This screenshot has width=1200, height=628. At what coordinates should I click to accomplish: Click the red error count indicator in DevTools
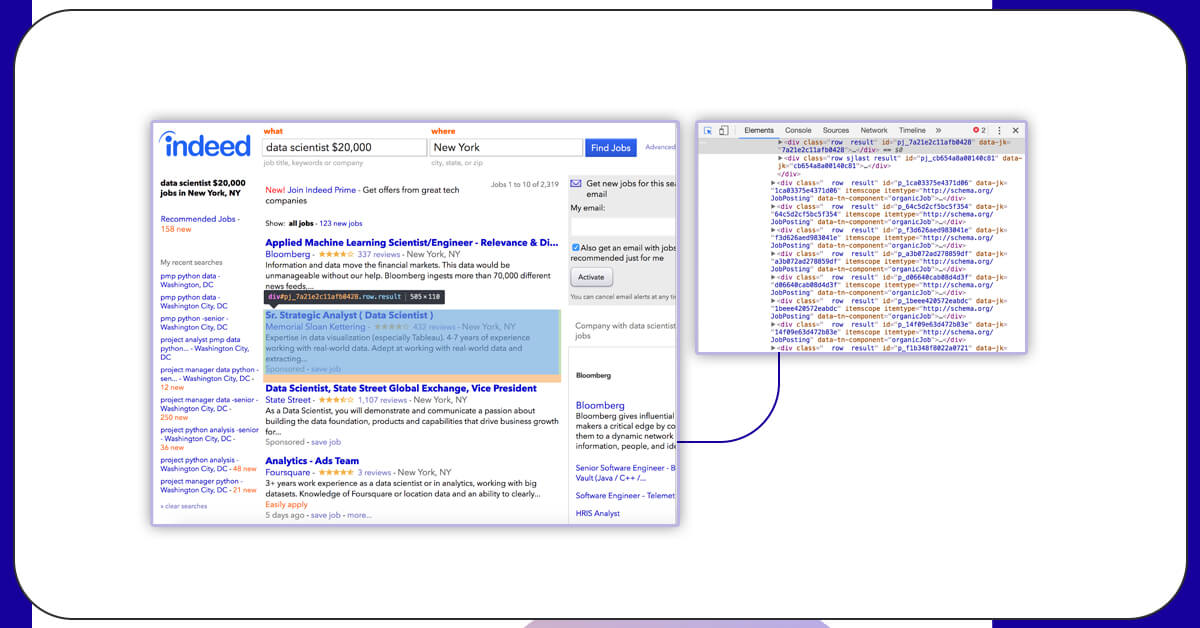(x=979, y=130)
